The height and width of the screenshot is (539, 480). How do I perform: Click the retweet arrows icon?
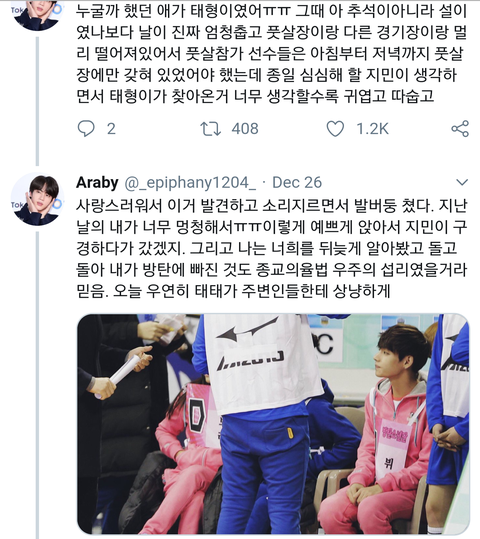(210, 129)
